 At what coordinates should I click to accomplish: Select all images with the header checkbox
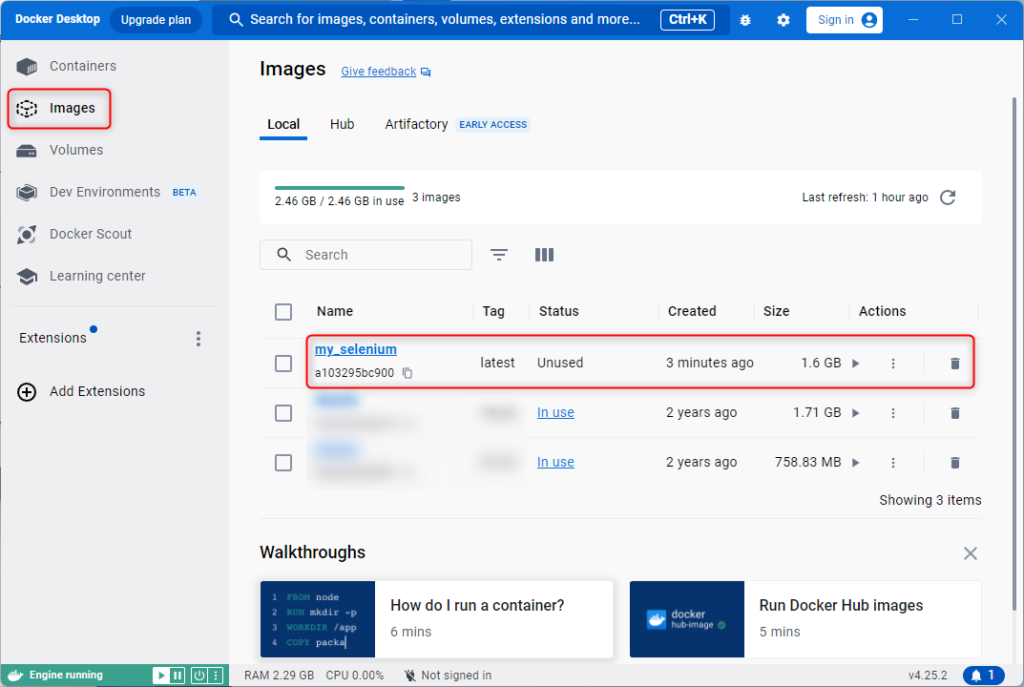[x=283, y=312]
